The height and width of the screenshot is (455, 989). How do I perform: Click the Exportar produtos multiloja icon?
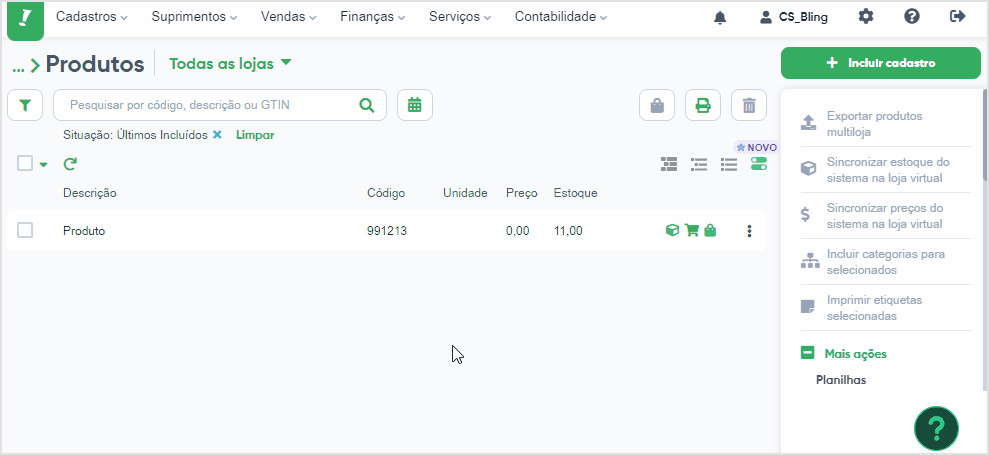coord(808,122)
